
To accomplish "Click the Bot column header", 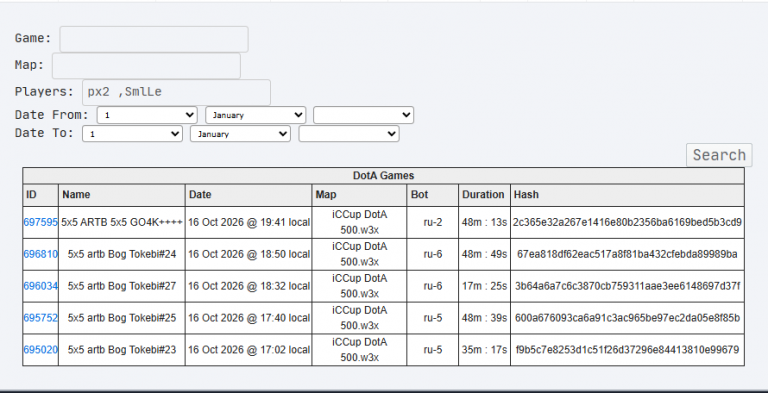I will point(432,195).
